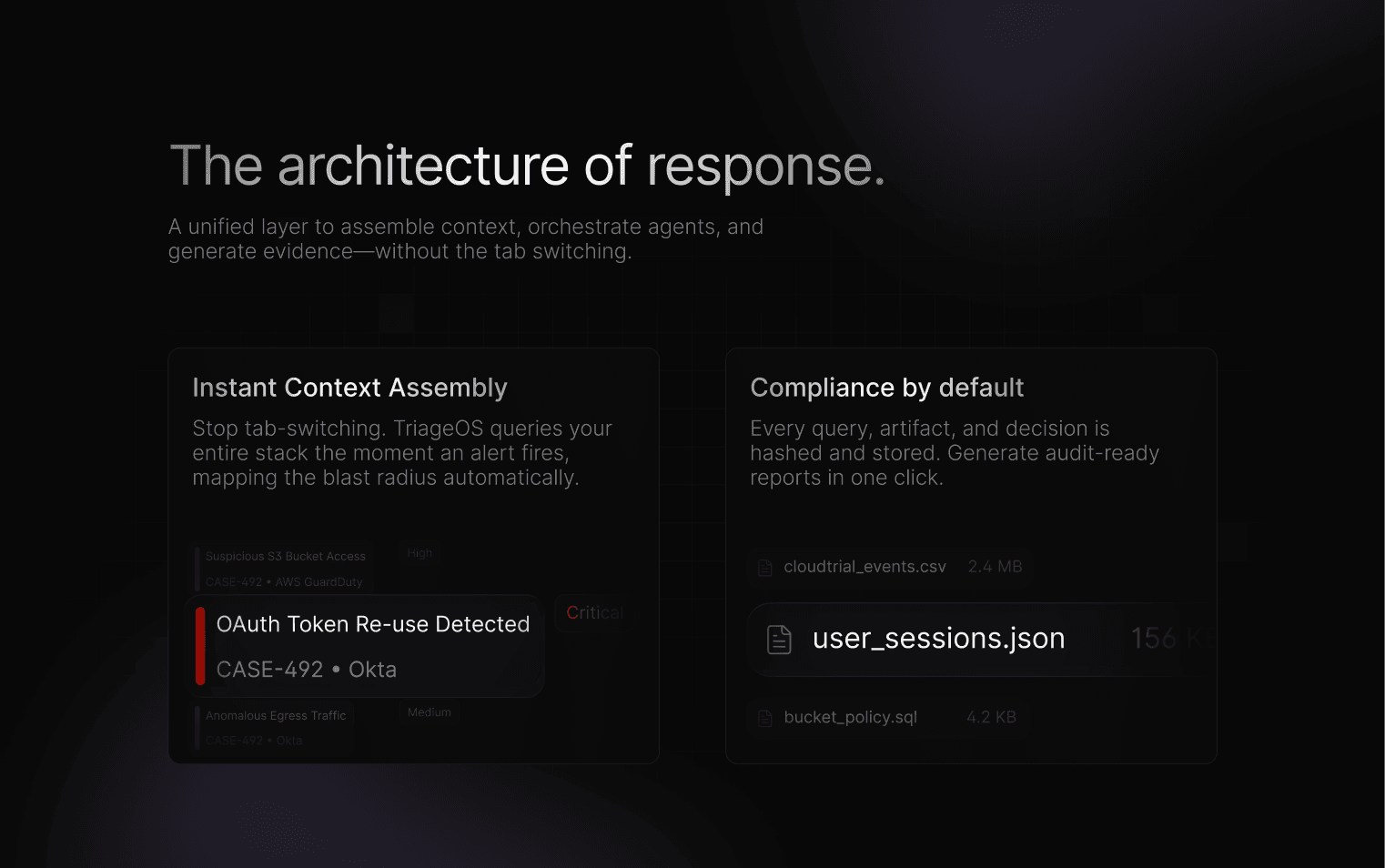Image resolution: width=1385 pixels, height=868 pixels.
Task: Click the user_sessions.json file icon
Action: point(779,639)
